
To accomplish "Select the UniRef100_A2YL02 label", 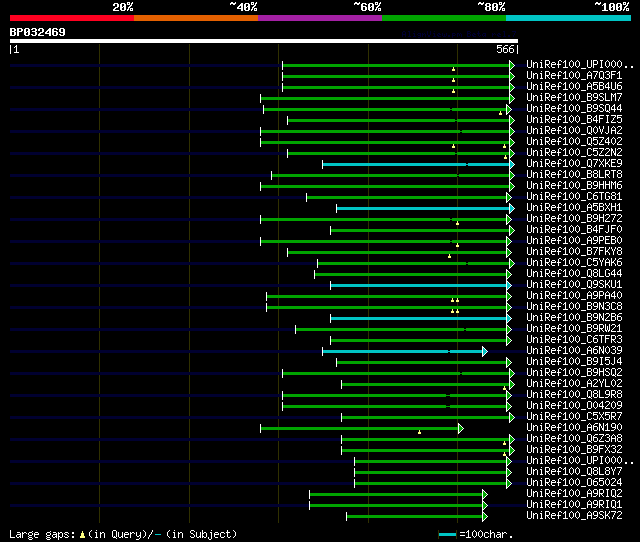I will point(574,384).
